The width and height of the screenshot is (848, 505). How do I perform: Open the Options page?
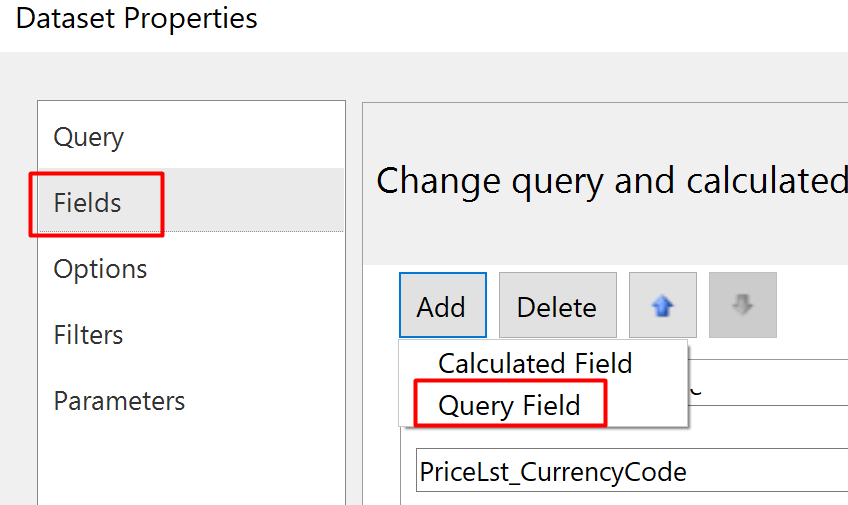[100, 269]
